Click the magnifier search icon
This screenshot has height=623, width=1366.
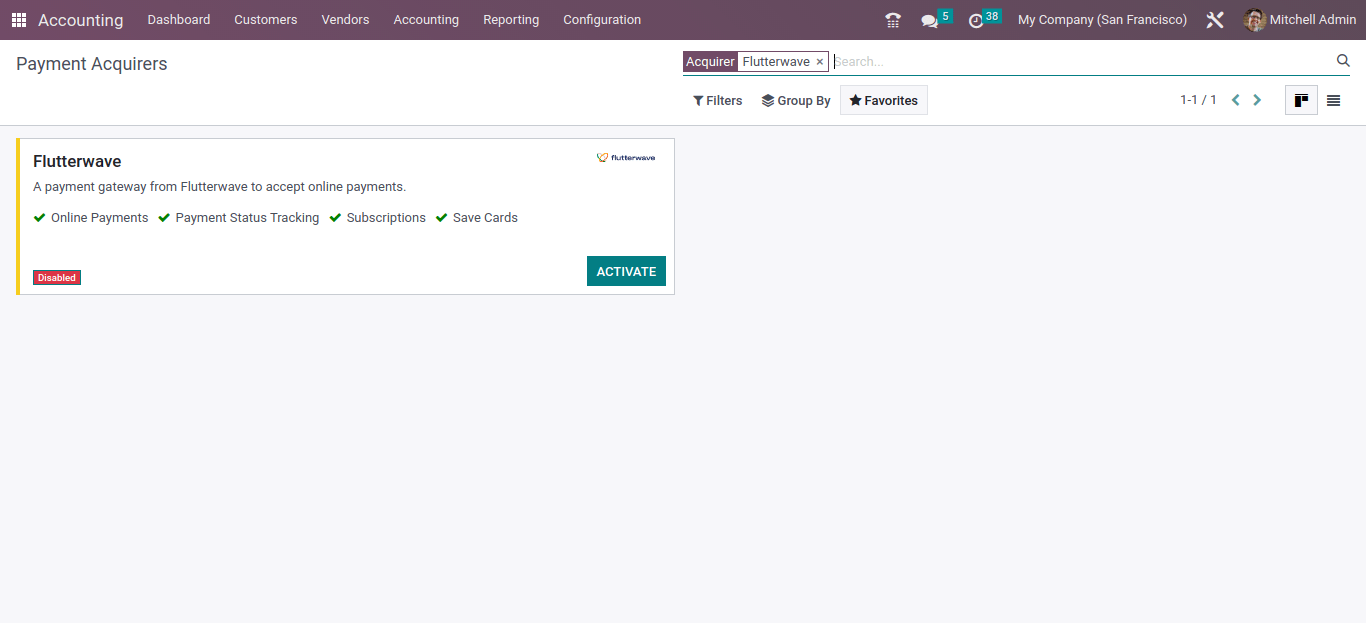pyautogui.click(x=1343, y=61)
